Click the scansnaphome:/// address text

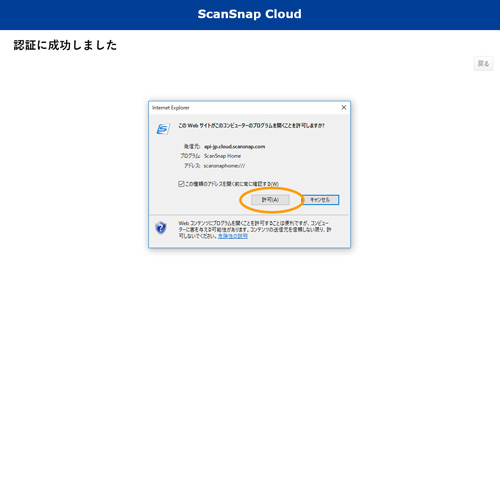pos(224,166)
